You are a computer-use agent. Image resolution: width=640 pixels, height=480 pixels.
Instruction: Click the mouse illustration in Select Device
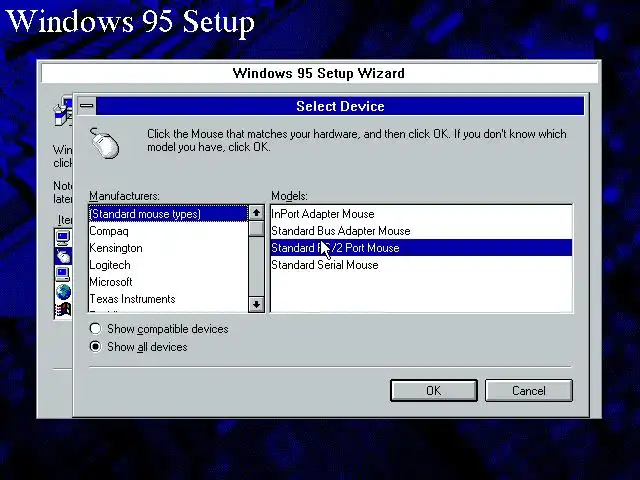pos(104,143)
